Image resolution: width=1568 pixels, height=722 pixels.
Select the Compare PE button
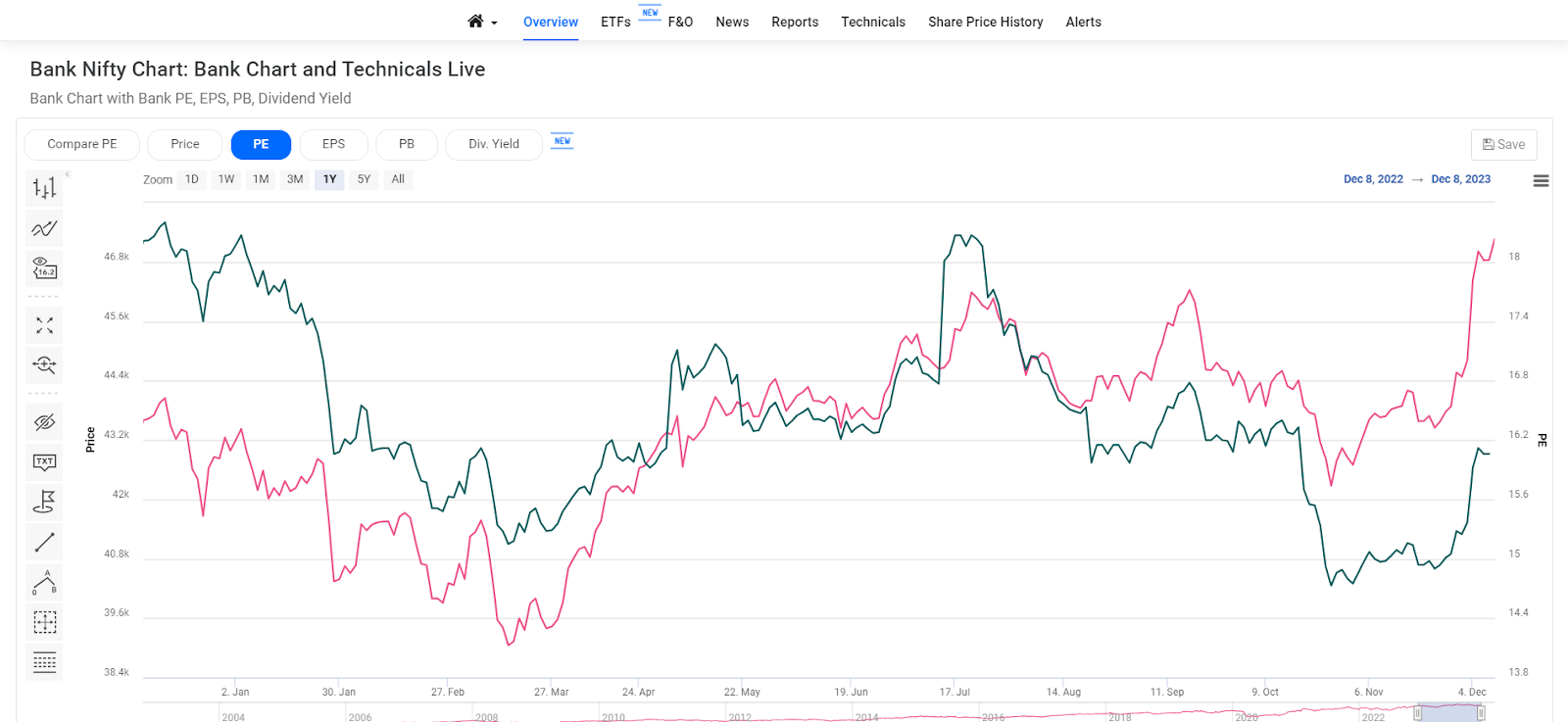[82, 144]
